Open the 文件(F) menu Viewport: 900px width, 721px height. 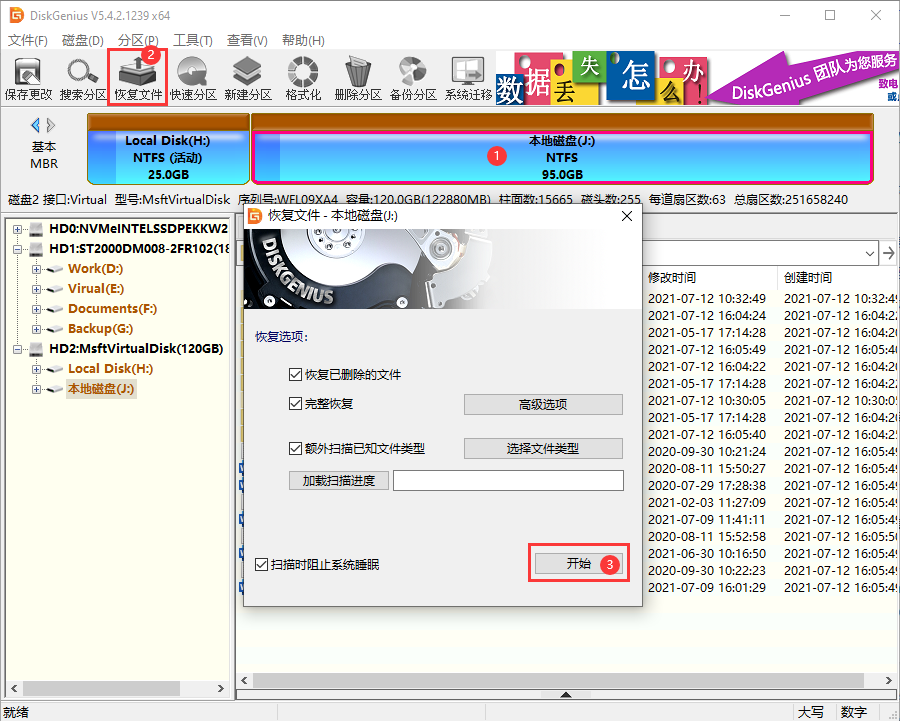pos(28,40)
